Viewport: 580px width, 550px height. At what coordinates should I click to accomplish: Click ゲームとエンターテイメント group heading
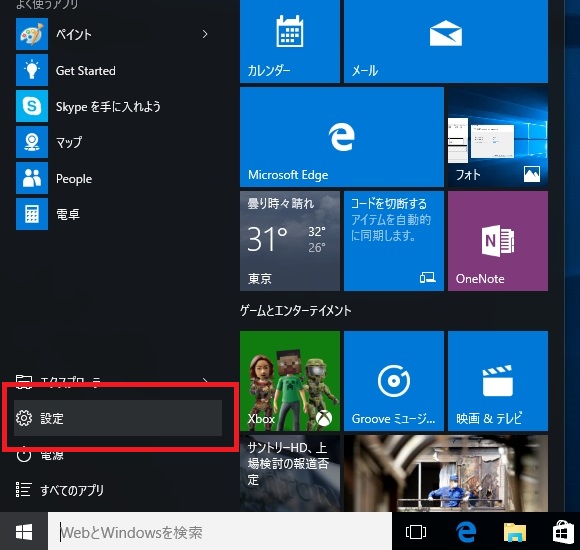point(296,310)
